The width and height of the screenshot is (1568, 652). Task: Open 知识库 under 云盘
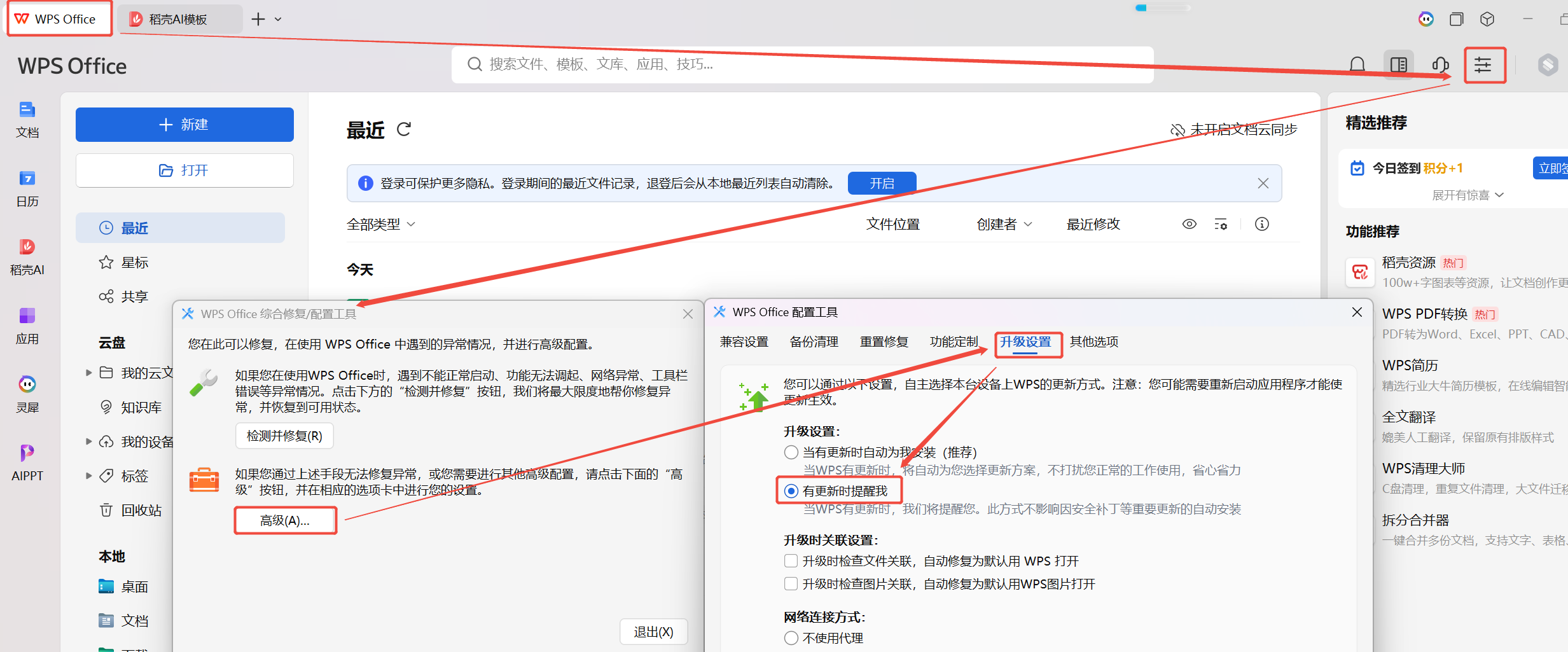point(130,407)
